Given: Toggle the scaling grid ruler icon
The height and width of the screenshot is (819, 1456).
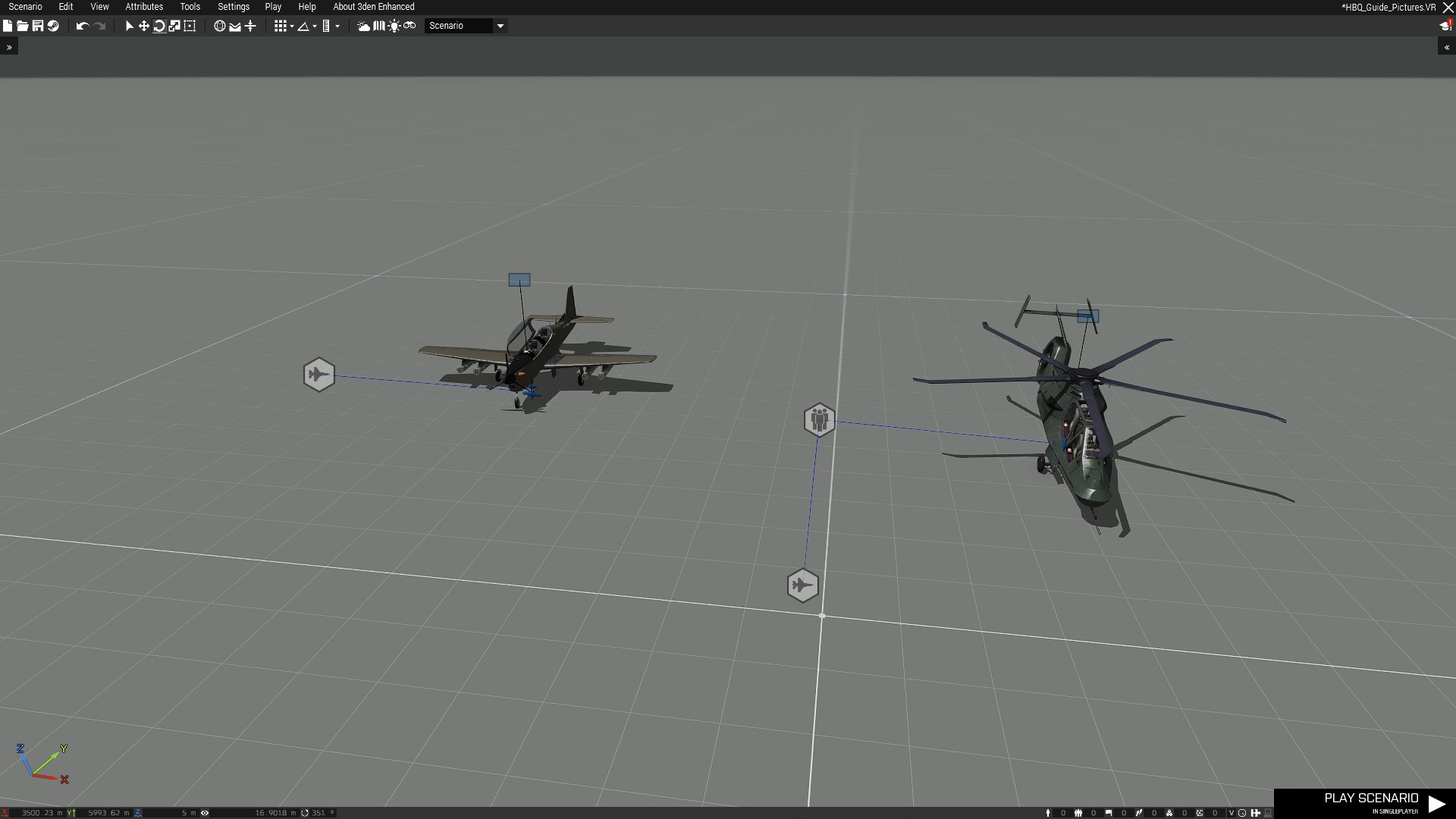Looking at the screenshot, I should 326,26.
